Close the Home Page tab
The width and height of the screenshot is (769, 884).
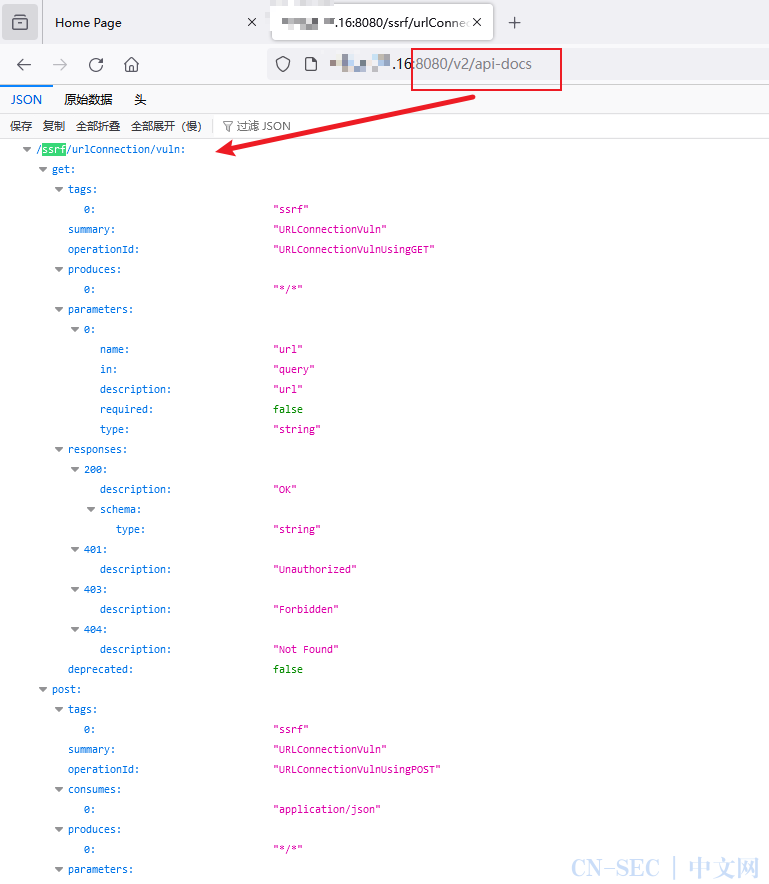coord(252,22)
